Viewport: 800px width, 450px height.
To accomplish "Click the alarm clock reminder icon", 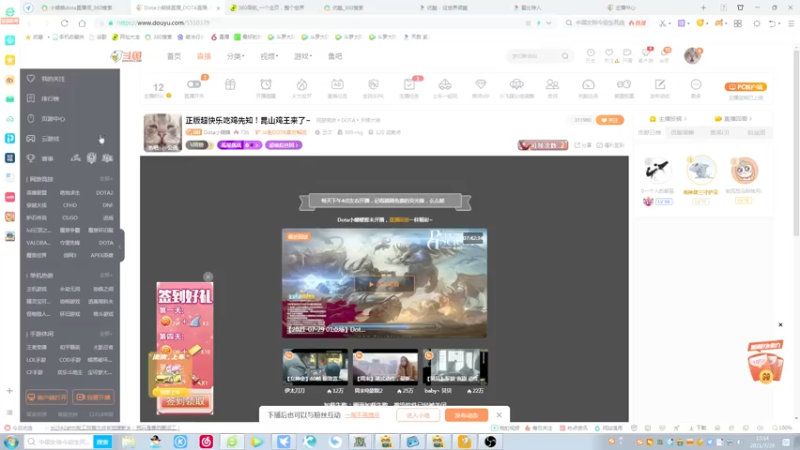I will (266, 84).
